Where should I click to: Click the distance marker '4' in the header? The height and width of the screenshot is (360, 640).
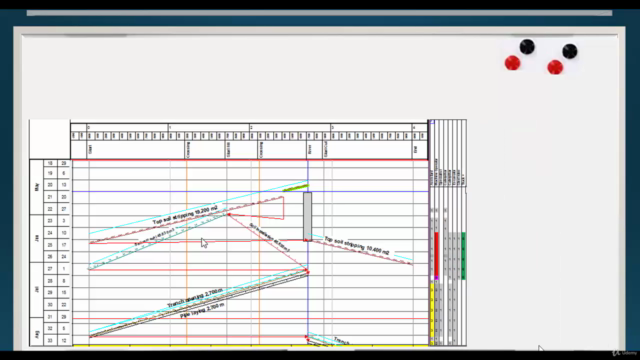click(413, 128)
